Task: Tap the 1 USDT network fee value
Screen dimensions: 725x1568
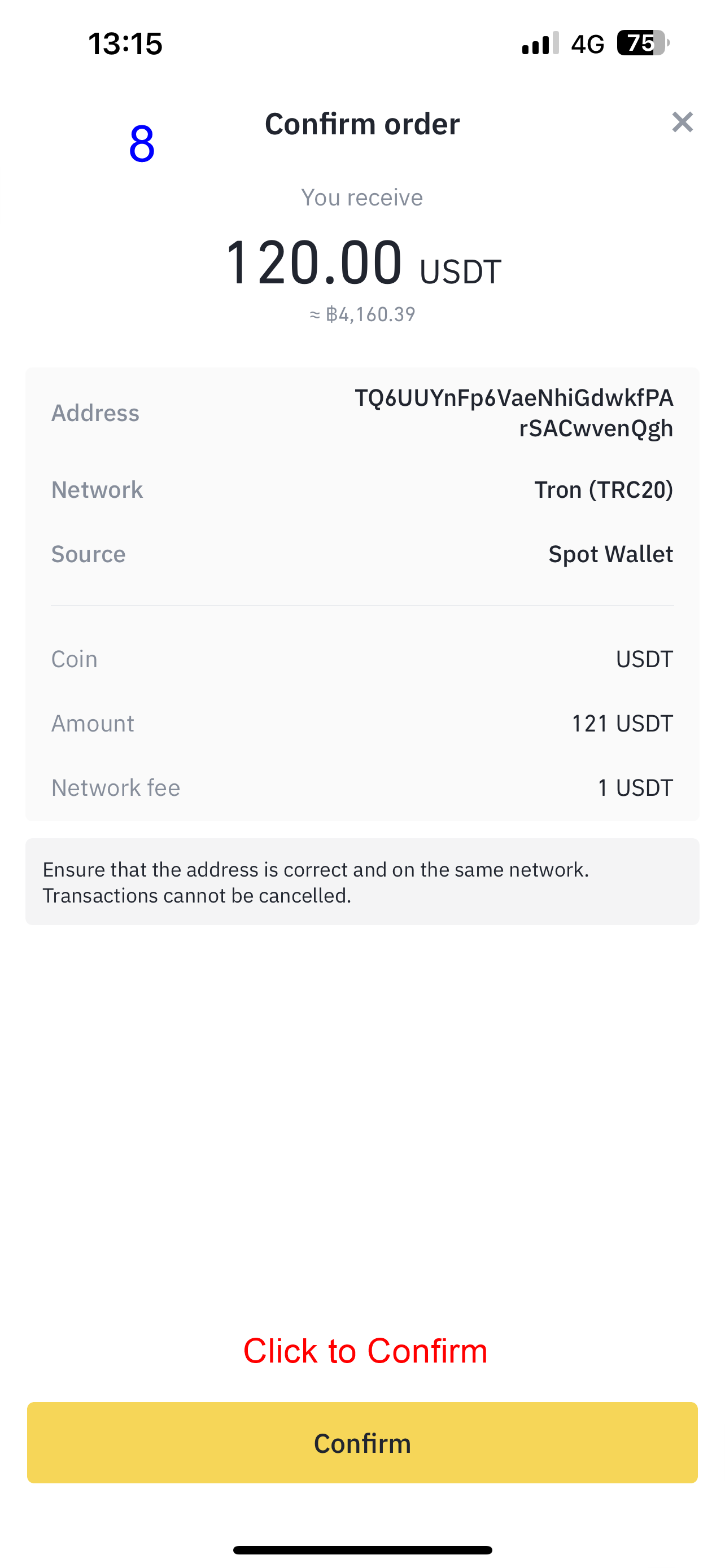Action: (635, 787)
